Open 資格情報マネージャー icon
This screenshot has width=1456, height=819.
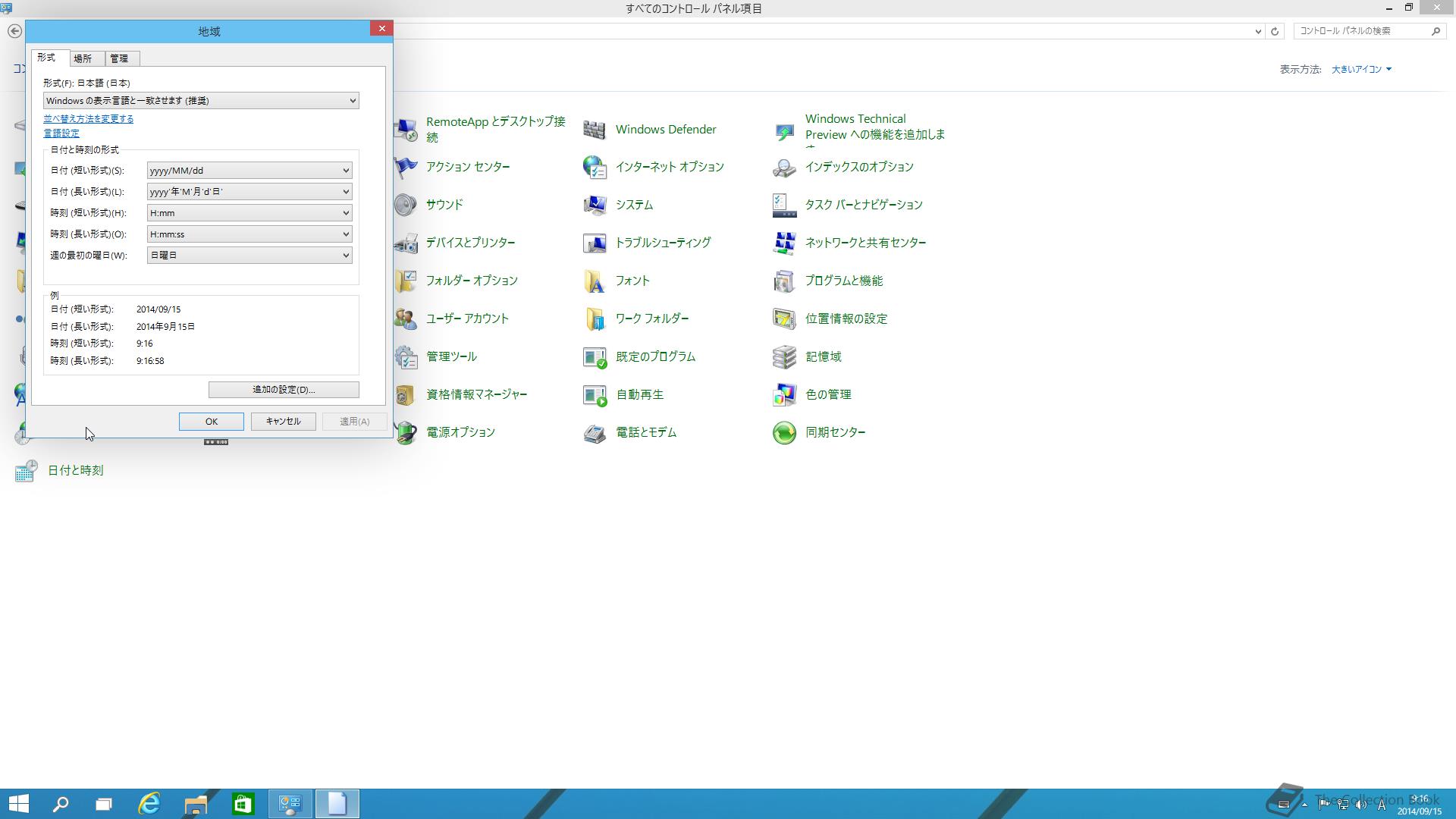[406, 395]
